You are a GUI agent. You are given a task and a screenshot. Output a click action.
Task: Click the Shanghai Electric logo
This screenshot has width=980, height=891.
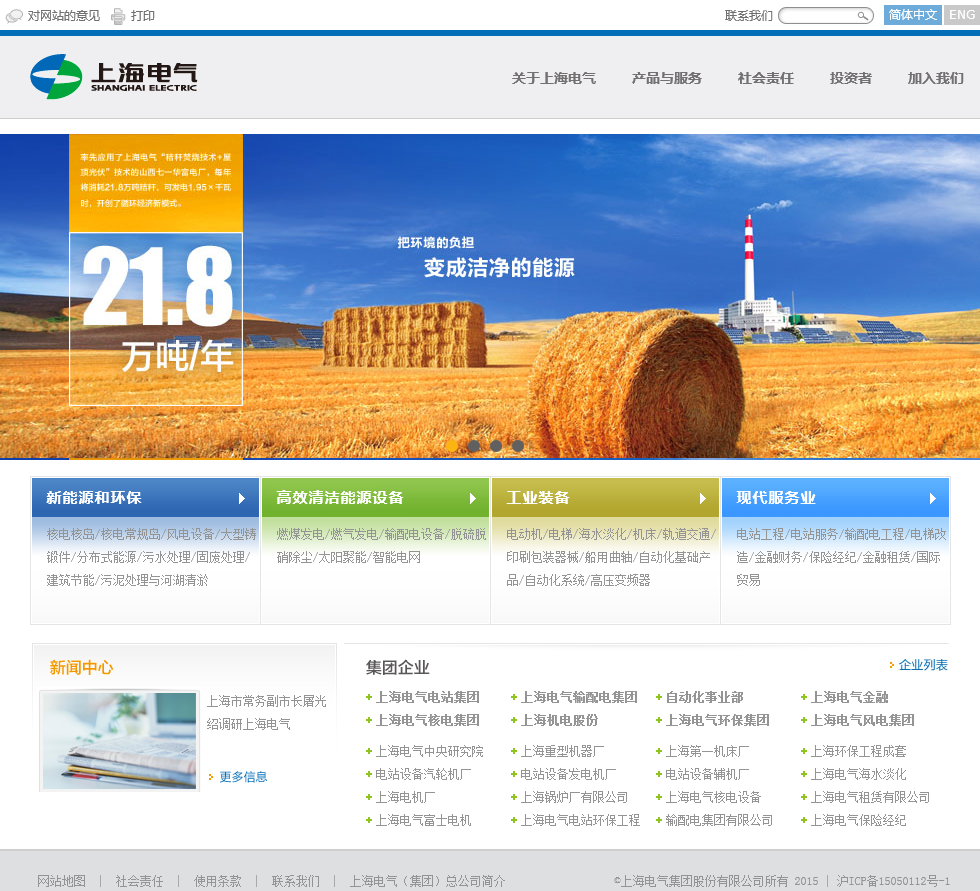[x=114, y=77]
